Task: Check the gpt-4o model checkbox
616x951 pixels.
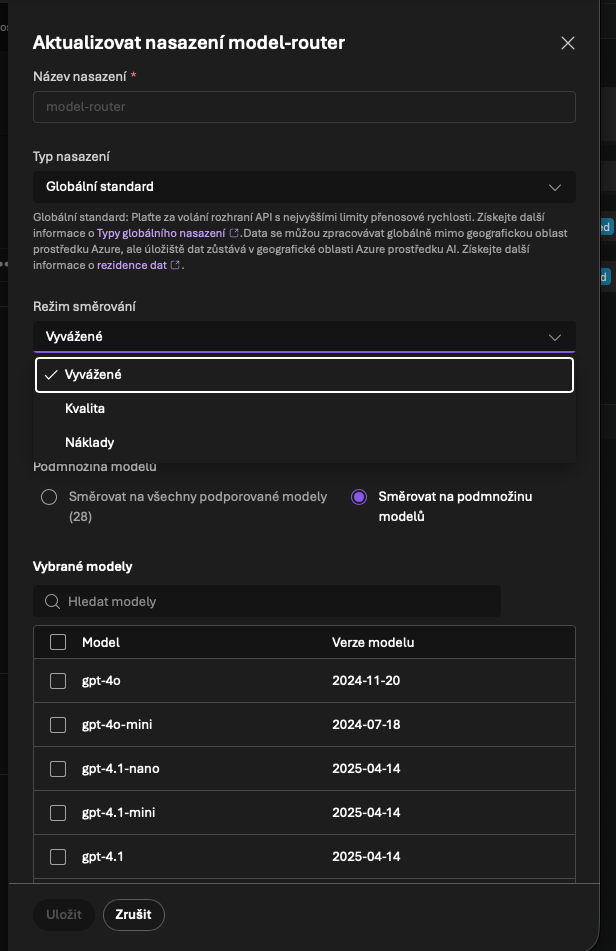Action: 58,680
